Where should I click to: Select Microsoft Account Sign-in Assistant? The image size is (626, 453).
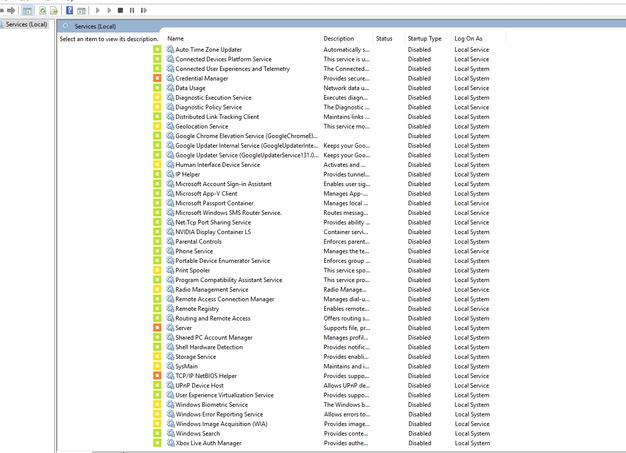pos(224,184)
